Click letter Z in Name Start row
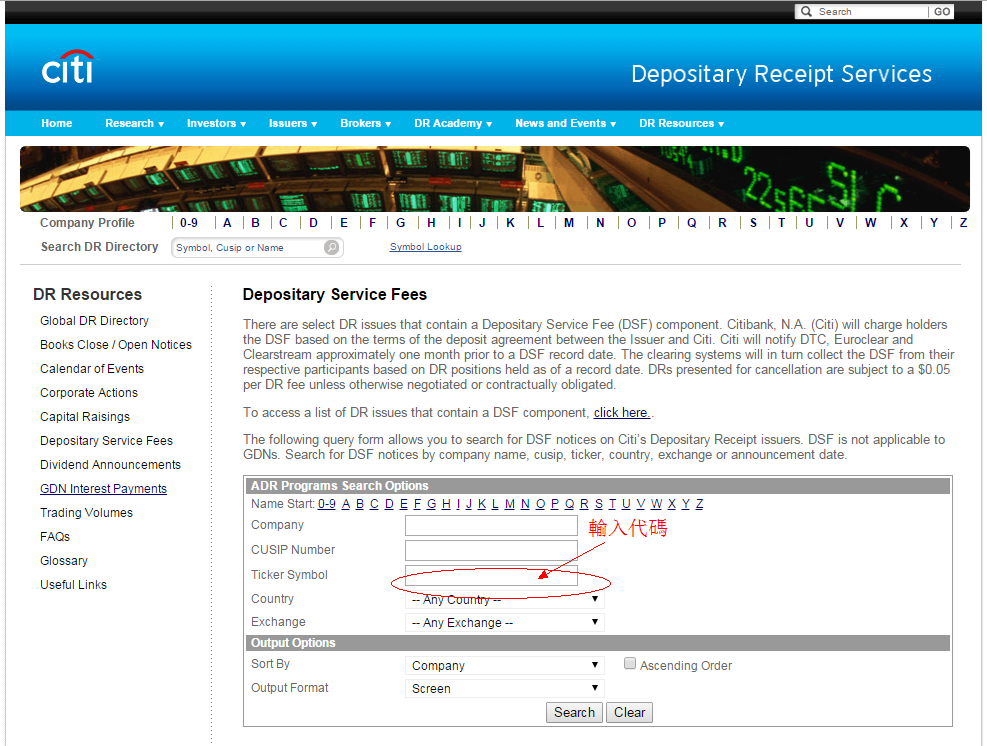The width and height of the screenshot is (987, 746). coord(699,504)
